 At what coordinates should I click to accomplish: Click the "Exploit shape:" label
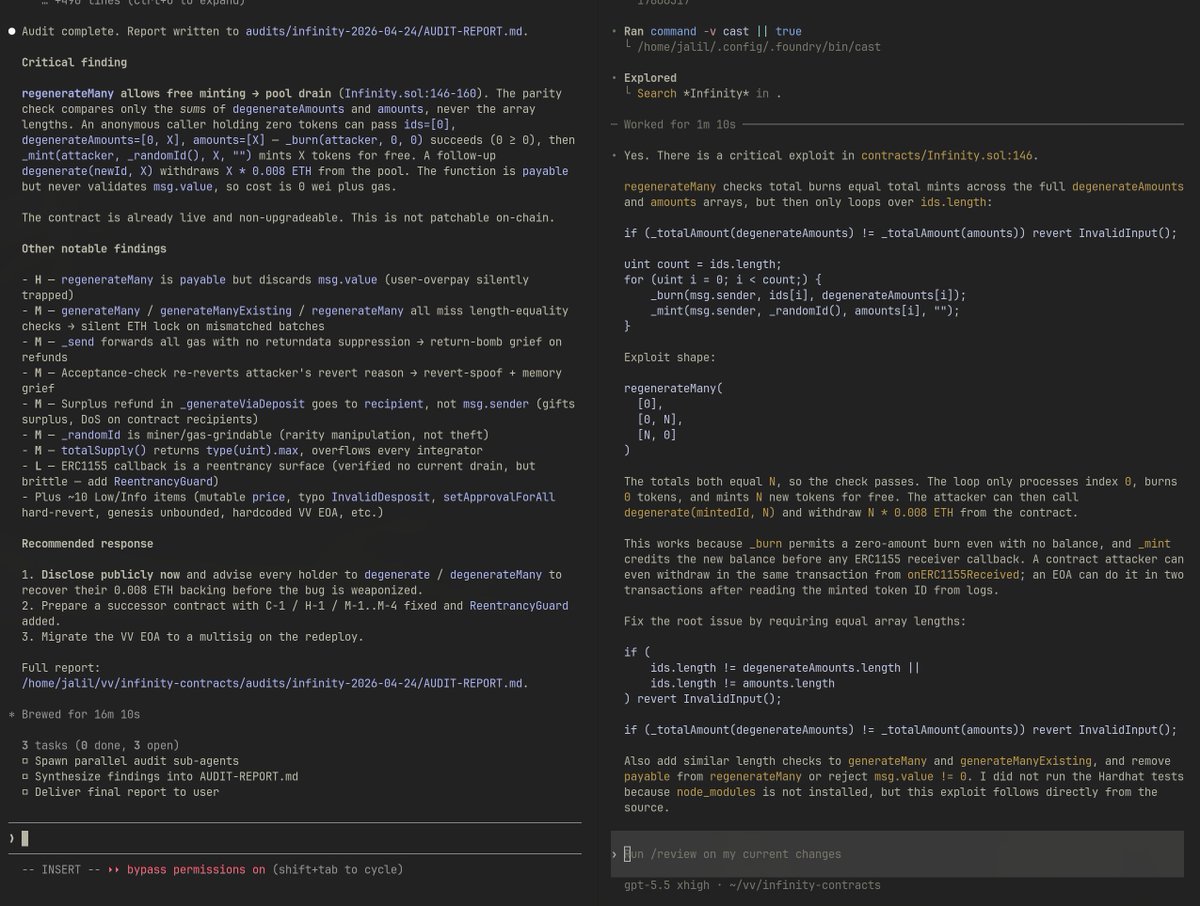click(x=670, y=357)
